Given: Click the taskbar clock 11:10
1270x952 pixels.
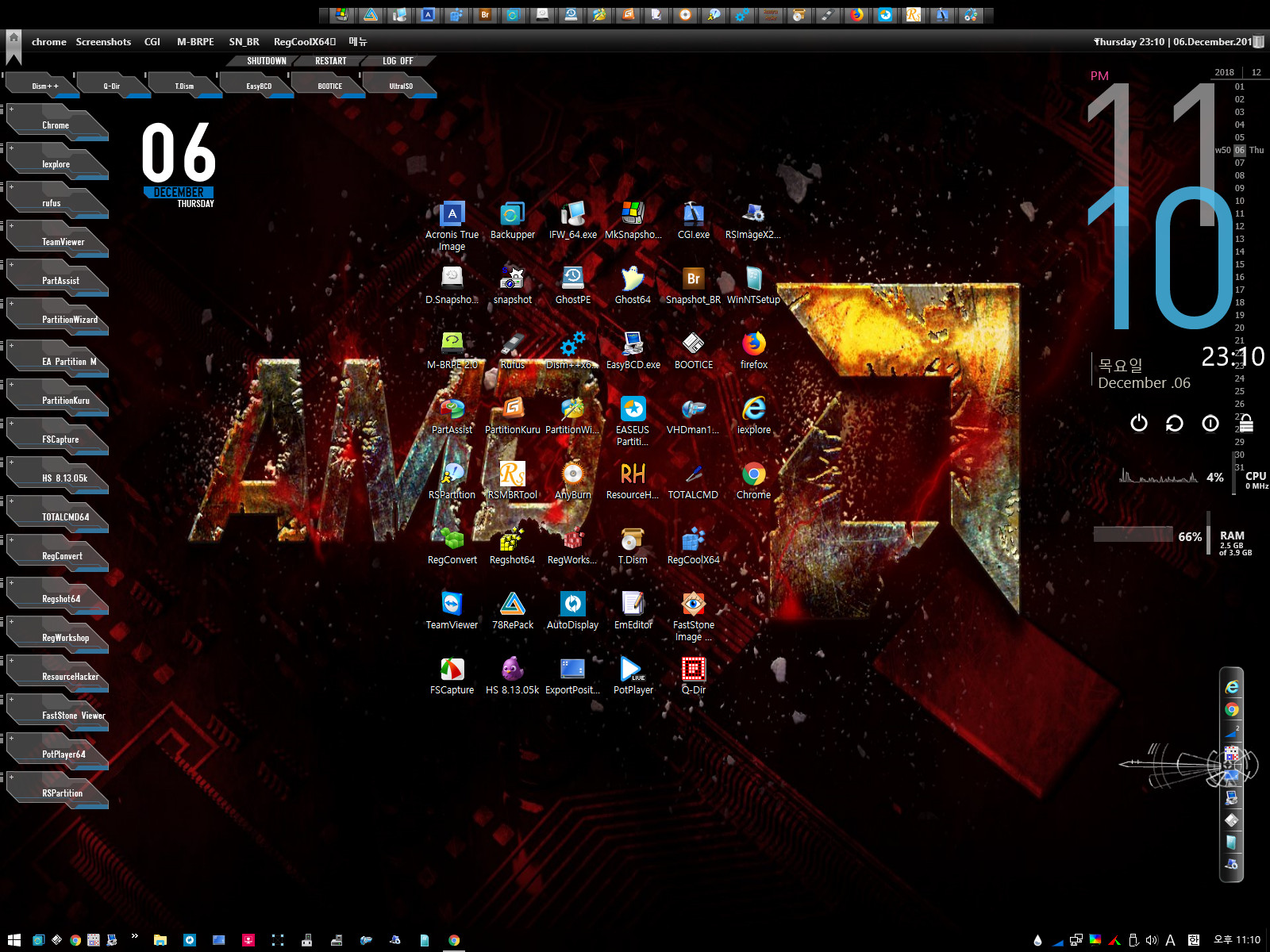Looking at the screenshot, I should click(1237, 940).
